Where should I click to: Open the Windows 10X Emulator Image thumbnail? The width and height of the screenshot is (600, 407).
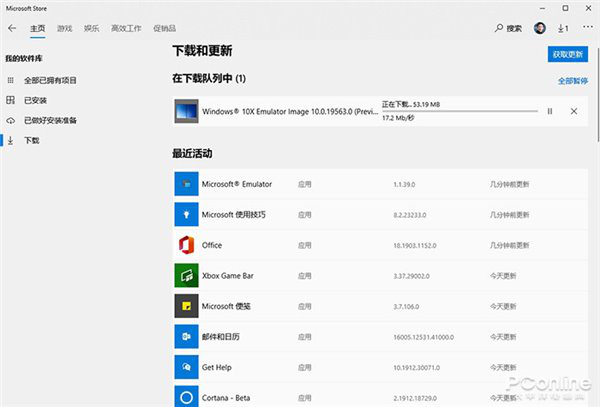187,111
